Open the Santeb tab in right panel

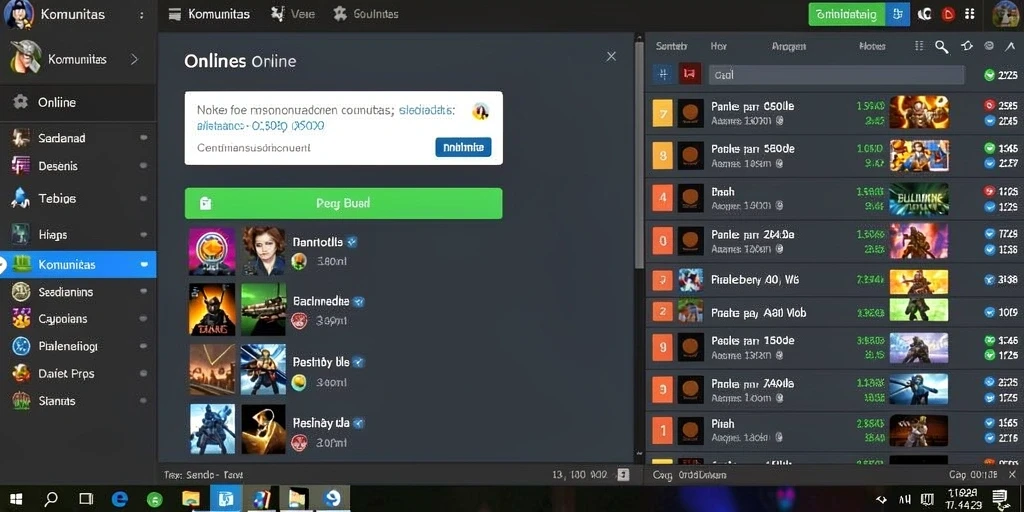click(671, 46)
